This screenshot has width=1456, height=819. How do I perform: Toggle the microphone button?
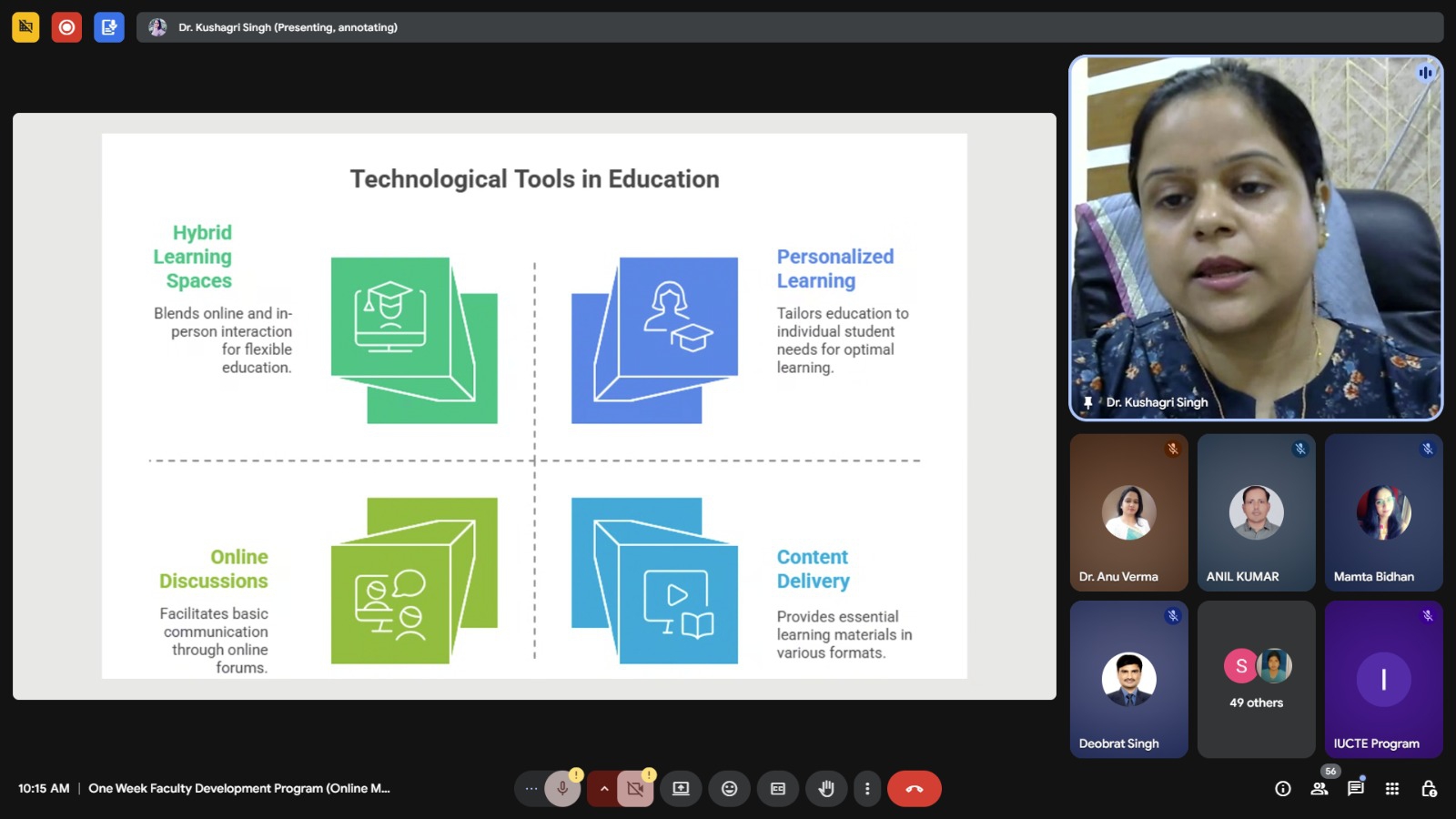(x=562, y=789)
